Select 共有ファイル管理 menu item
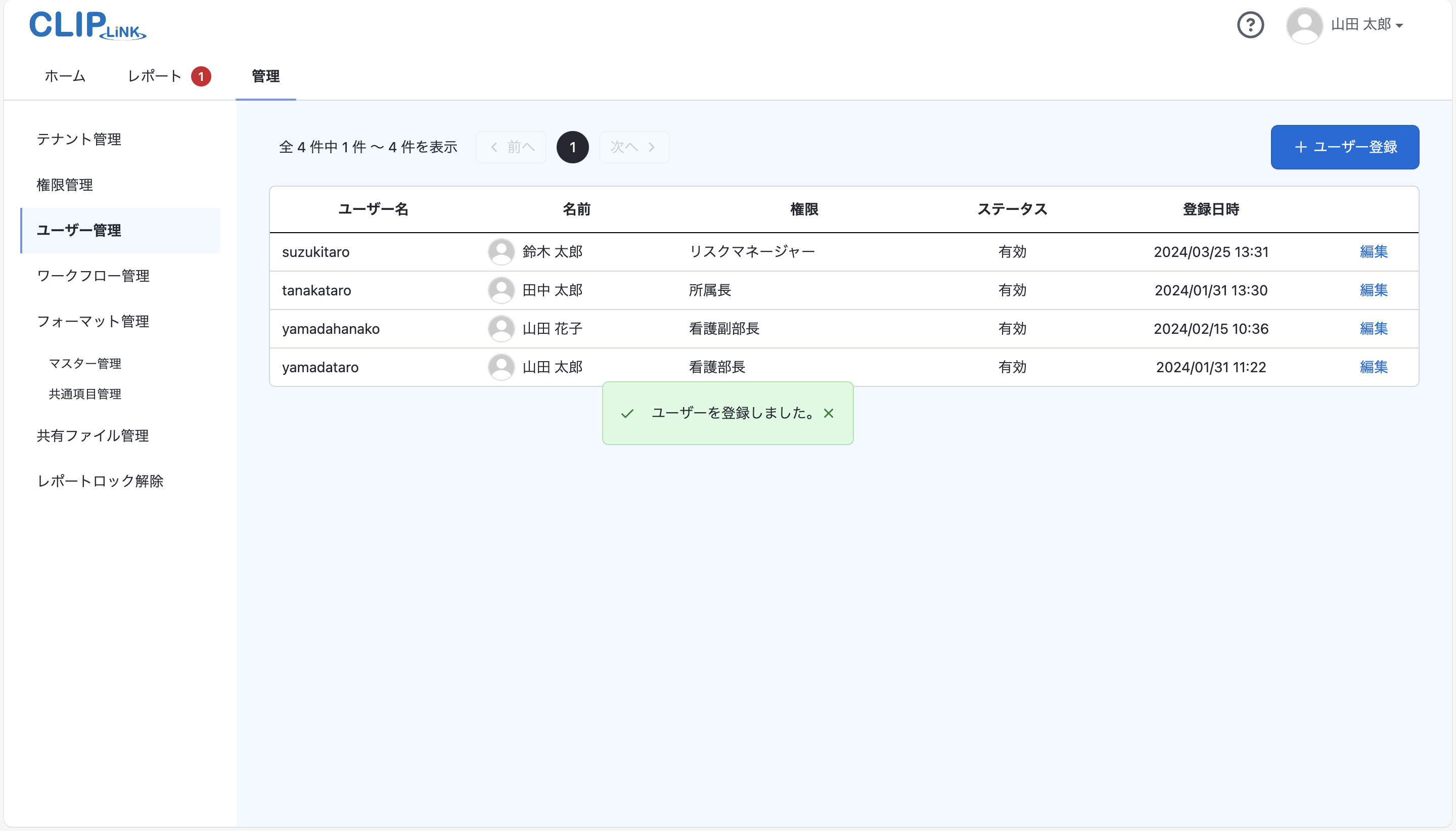Image resolution: width=1456 pixels, height=831 pixels. (x=93, y=435)
